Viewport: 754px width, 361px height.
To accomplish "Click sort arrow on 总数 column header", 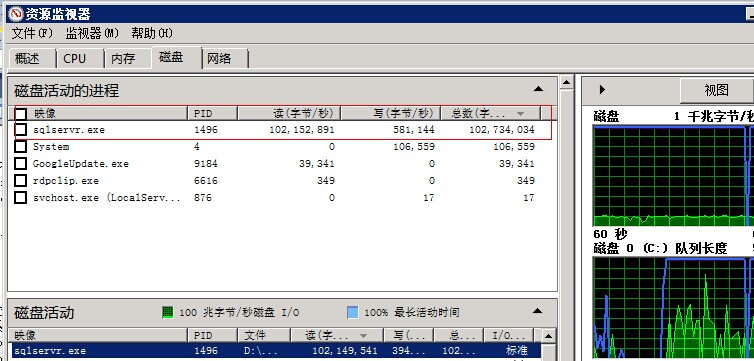I will click(x=520, y=114).
